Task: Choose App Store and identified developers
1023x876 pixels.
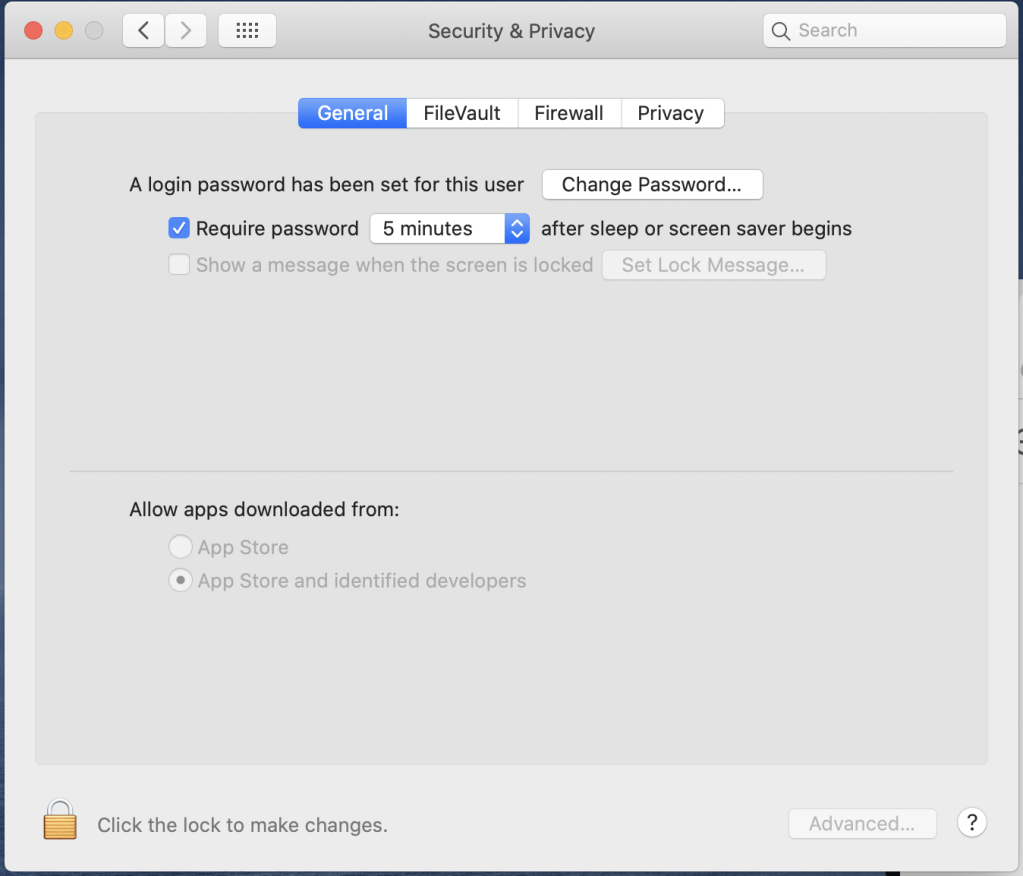Action: tap(180, 581)
